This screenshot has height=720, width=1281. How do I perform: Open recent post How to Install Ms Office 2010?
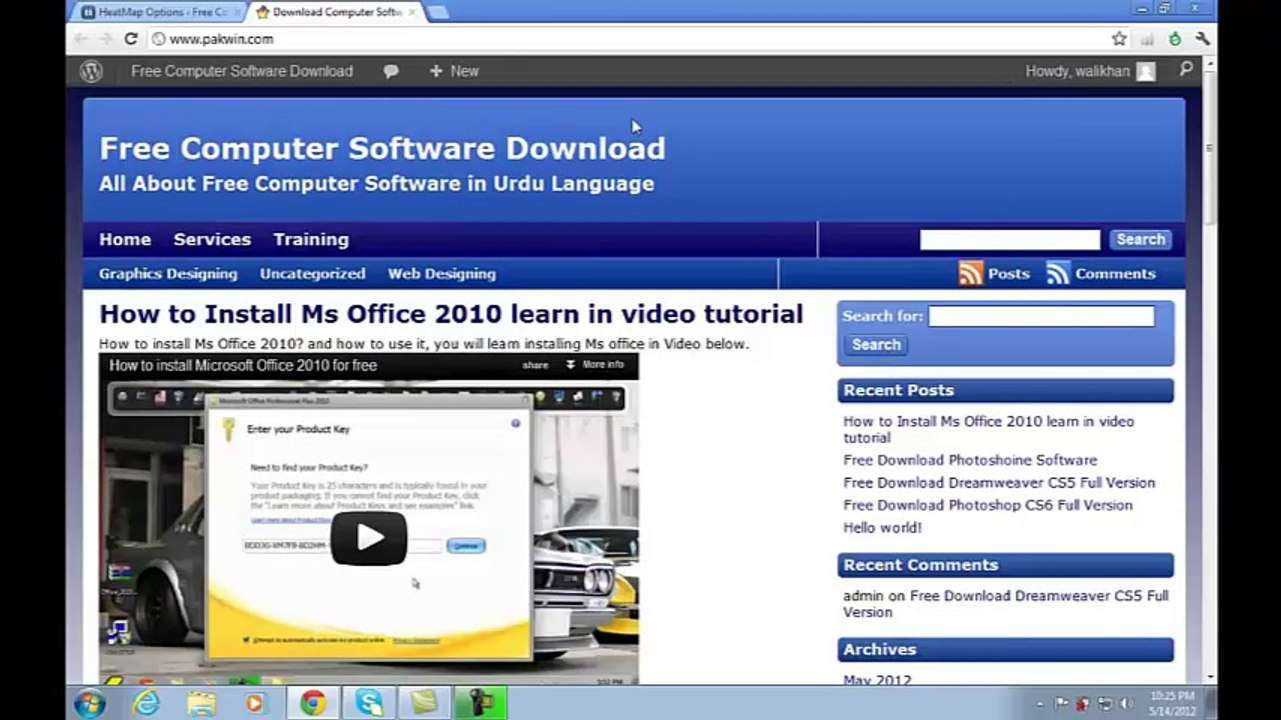click(988, 429)
